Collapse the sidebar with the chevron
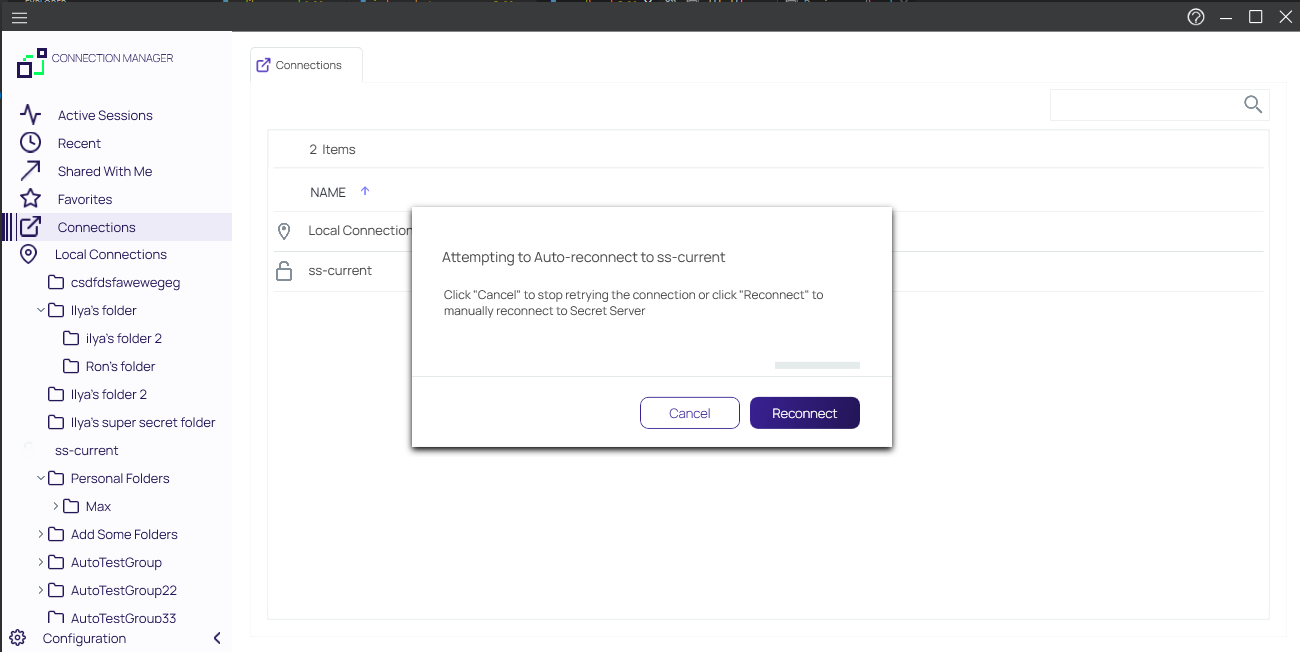 point(217,638)
